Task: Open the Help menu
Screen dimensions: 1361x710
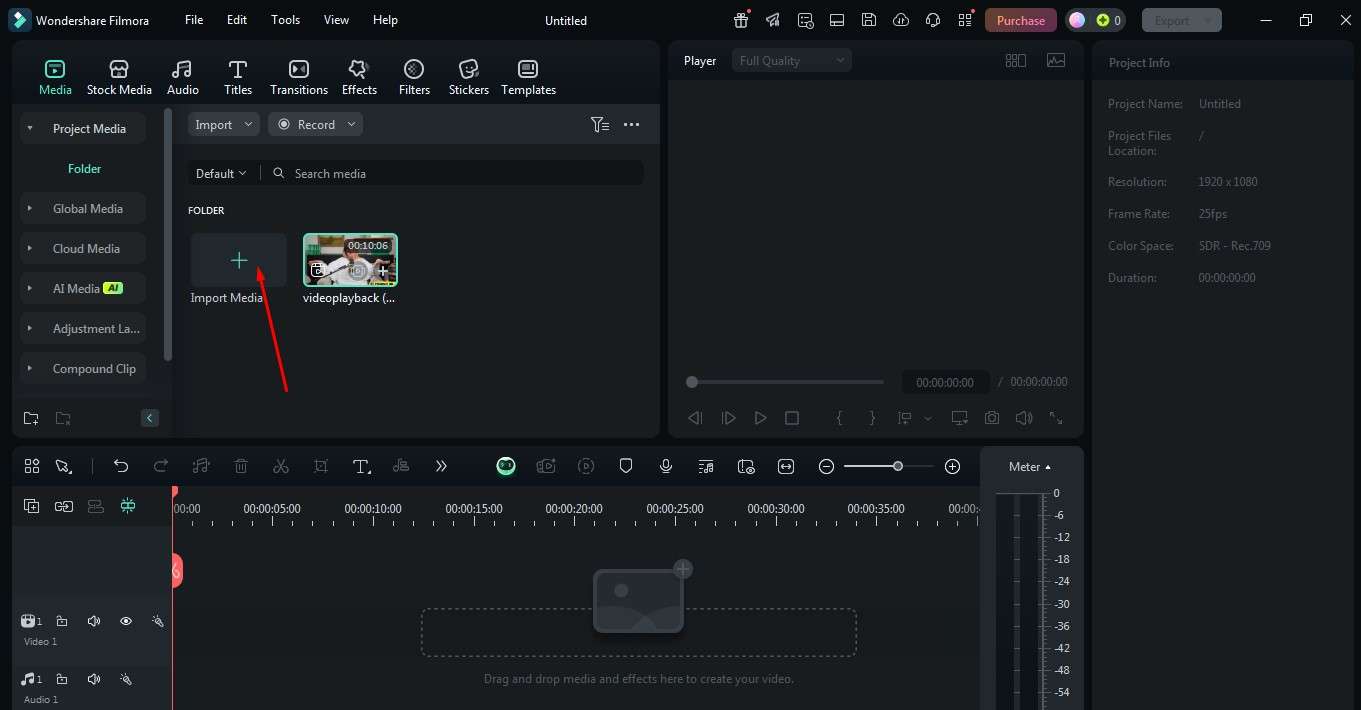Action: pyautogui.click(x=385, y=20)
